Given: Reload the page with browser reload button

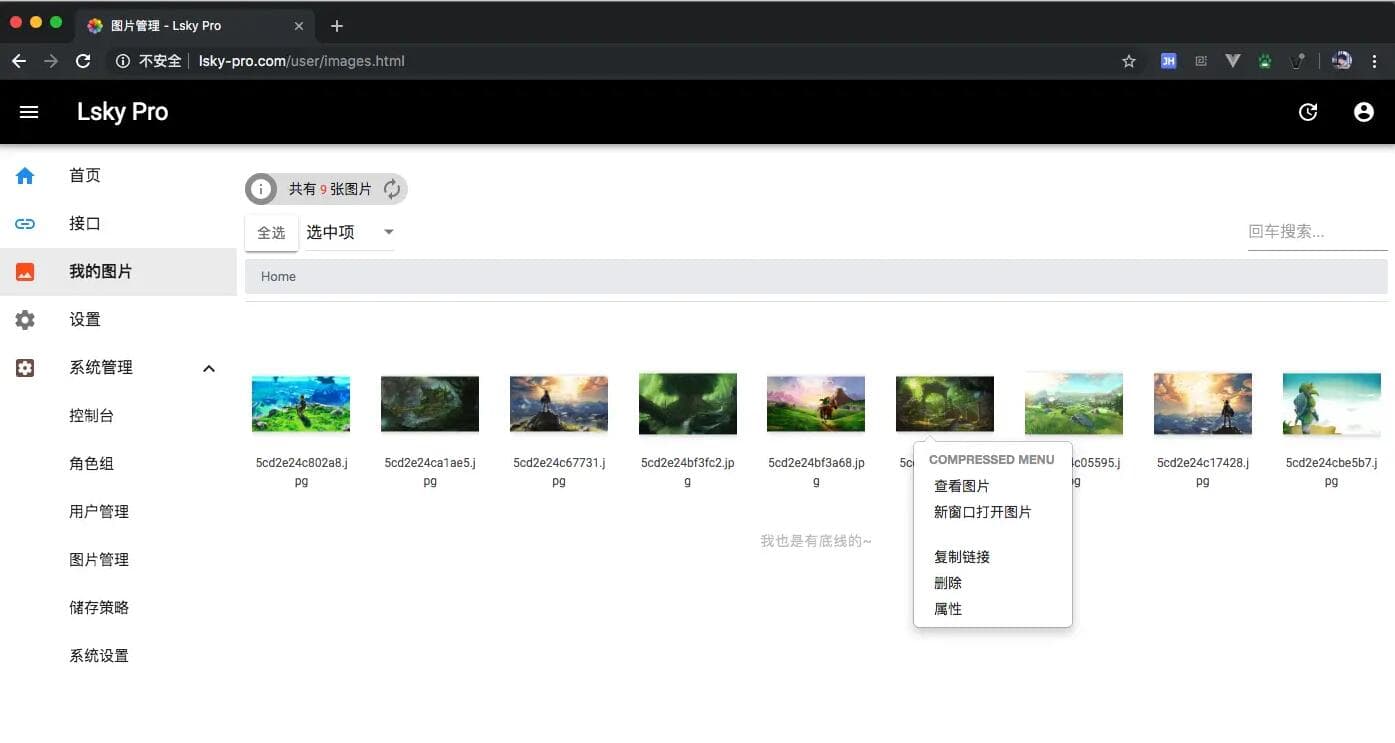Looking at the screenshot, I should point(84,61).
